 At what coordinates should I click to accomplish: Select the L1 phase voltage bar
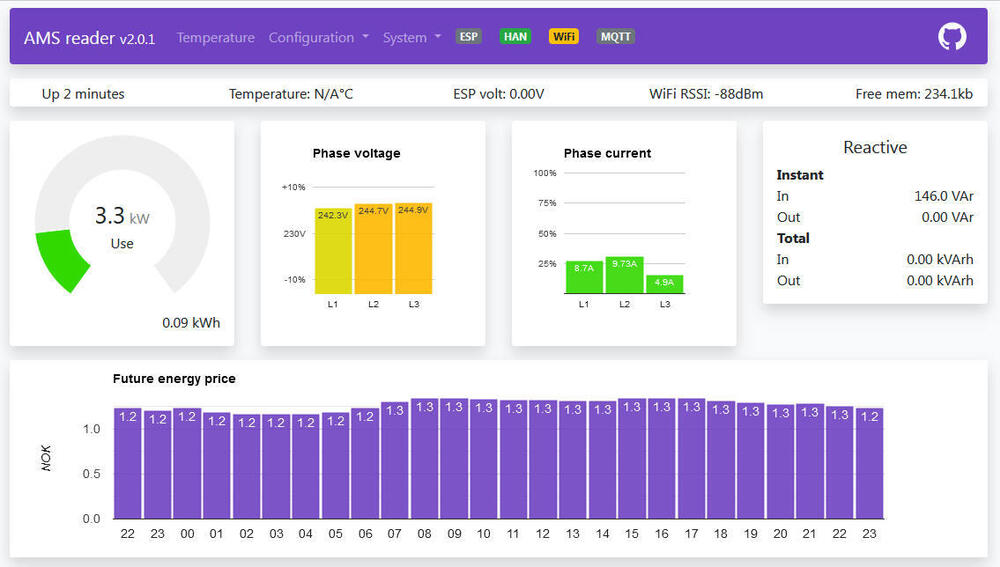(332, 250)
